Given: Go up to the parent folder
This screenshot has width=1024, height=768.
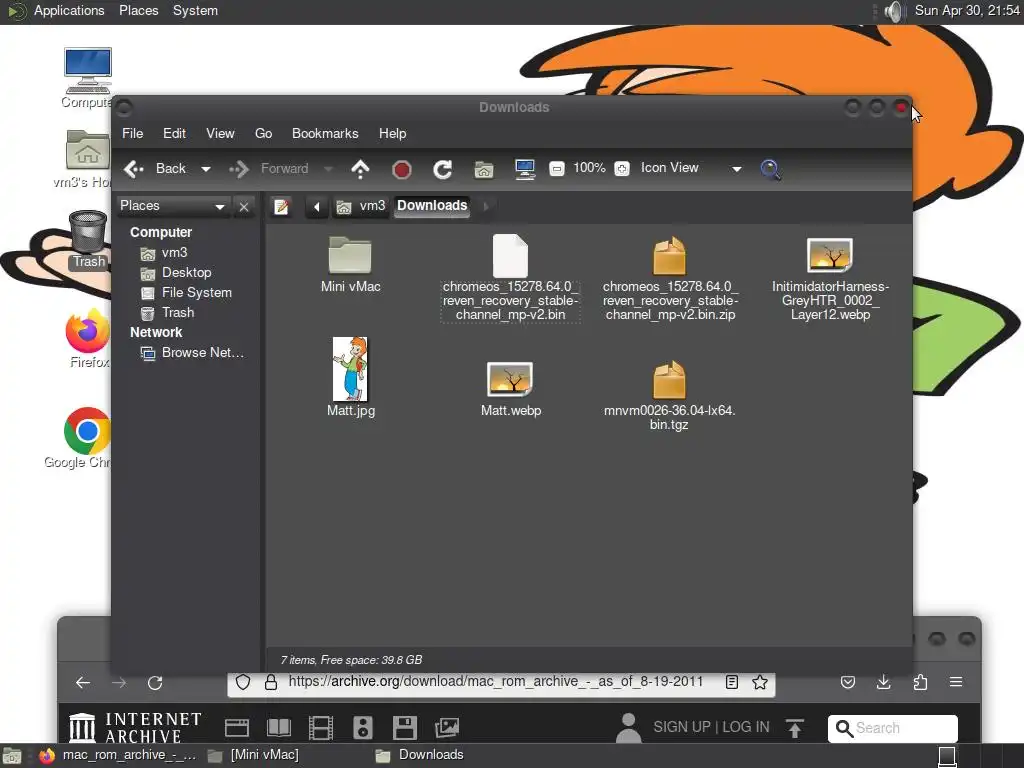Looking at the screenshot, I should [360, 169].
